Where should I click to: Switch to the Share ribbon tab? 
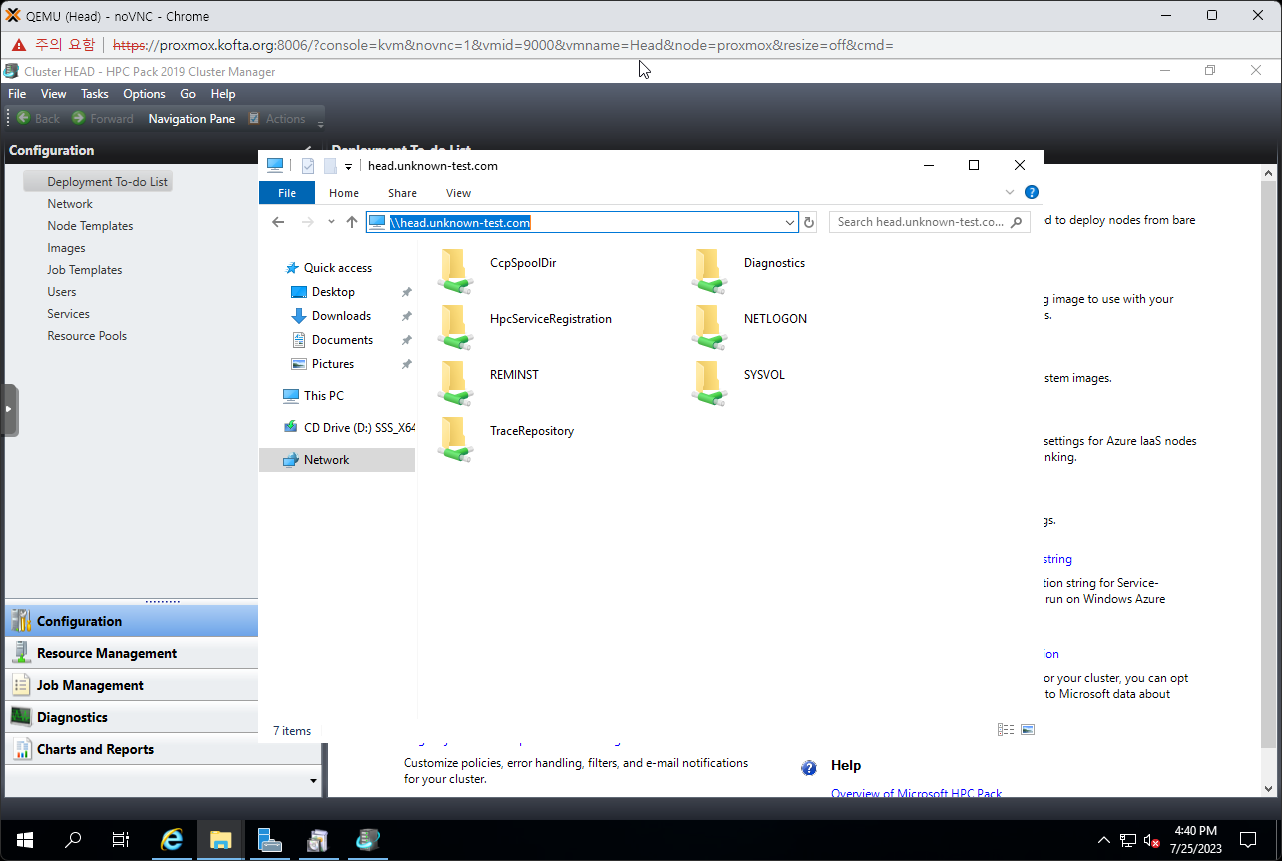point(402,193)
